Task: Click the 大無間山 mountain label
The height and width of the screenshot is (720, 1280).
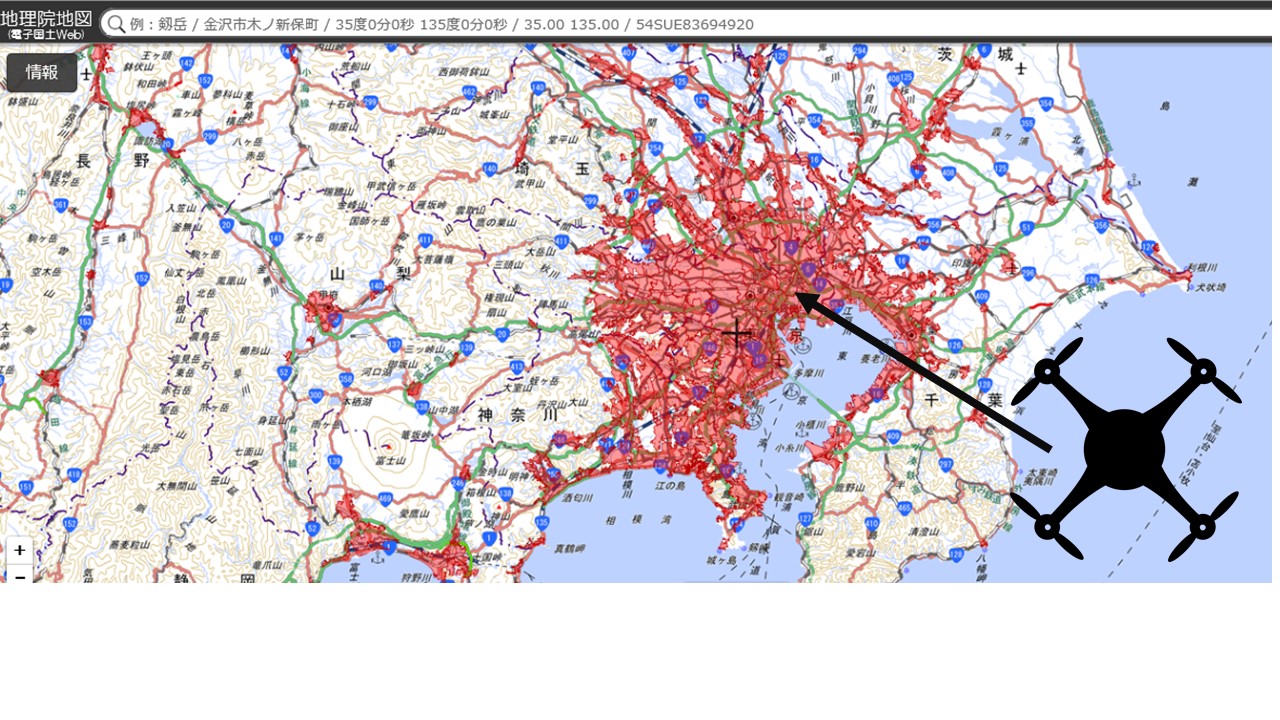Action: 177,487
